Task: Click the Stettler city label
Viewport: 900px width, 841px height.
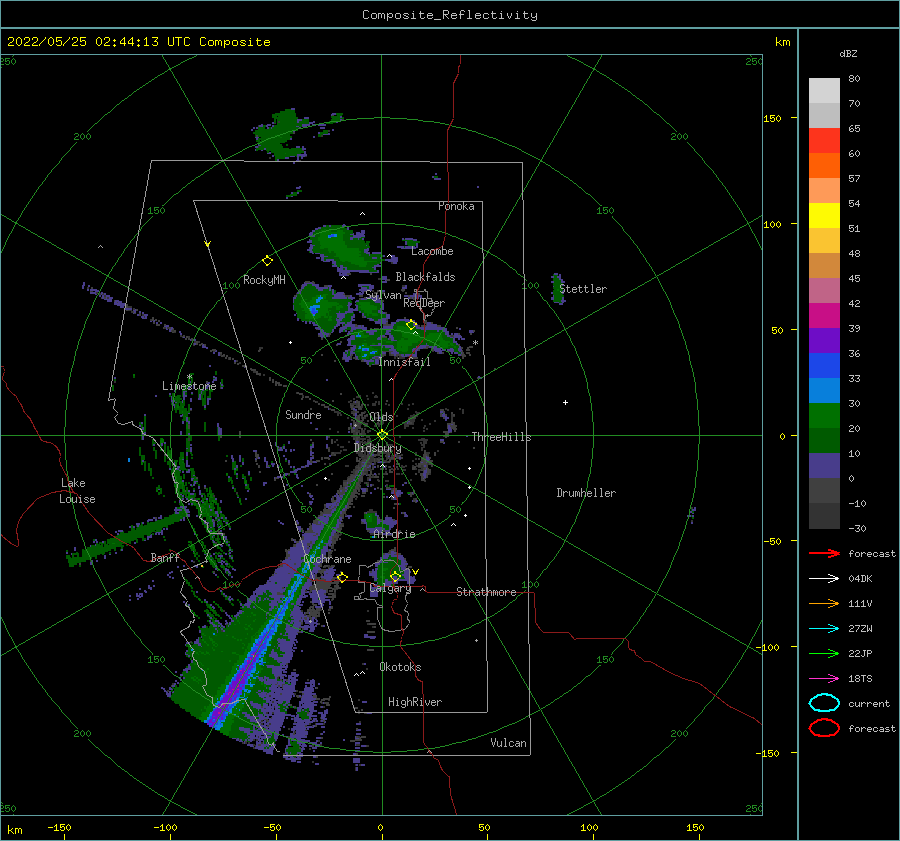Action: tap(583, 289)
